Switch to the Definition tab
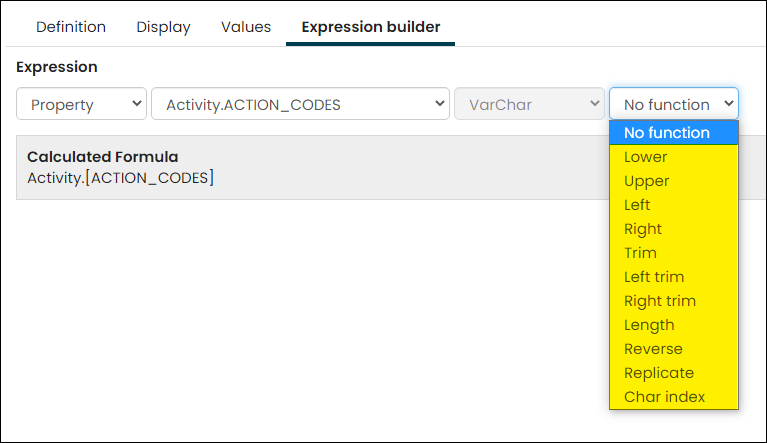The image size is (767, 443). point(71,27)
